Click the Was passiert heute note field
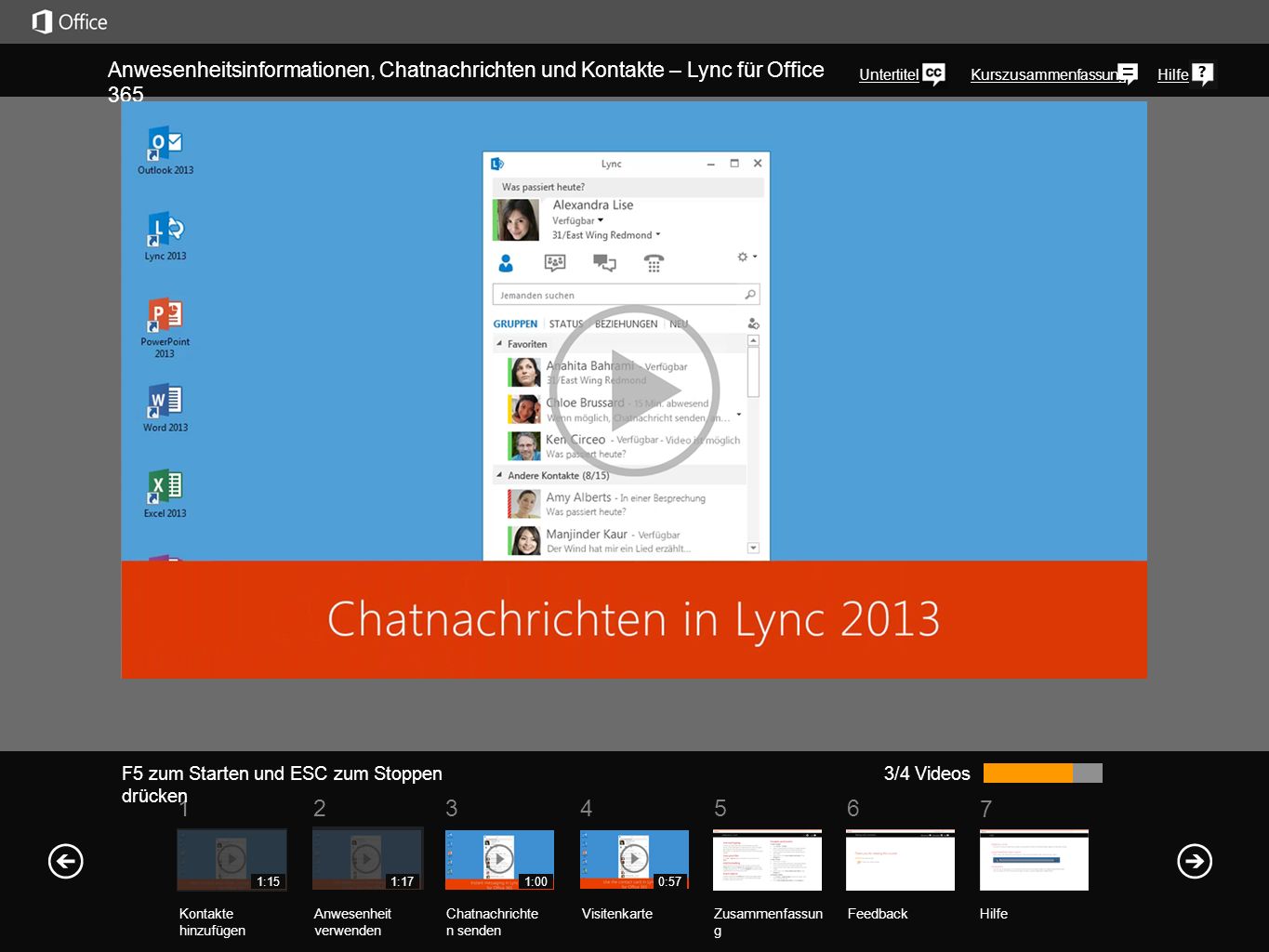The image size is (1269, 952). pos(628,187)
